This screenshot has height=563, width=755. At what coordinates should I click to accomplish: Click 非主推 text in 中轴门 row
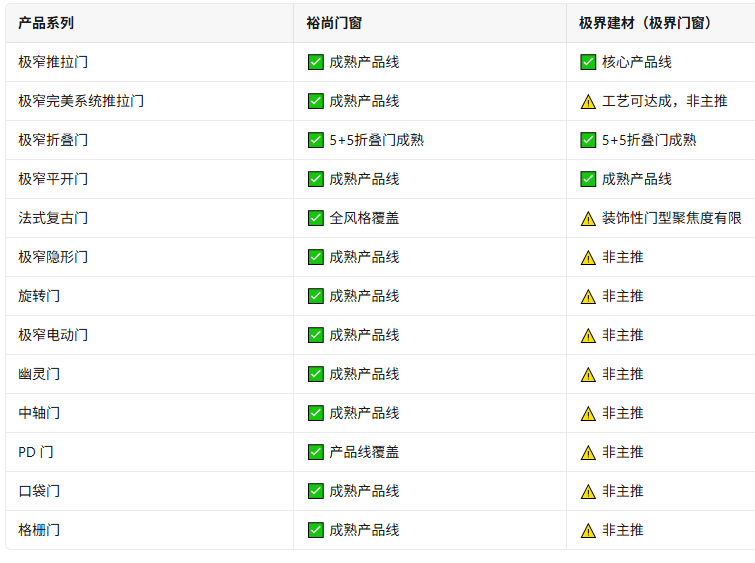click(623, 413)
